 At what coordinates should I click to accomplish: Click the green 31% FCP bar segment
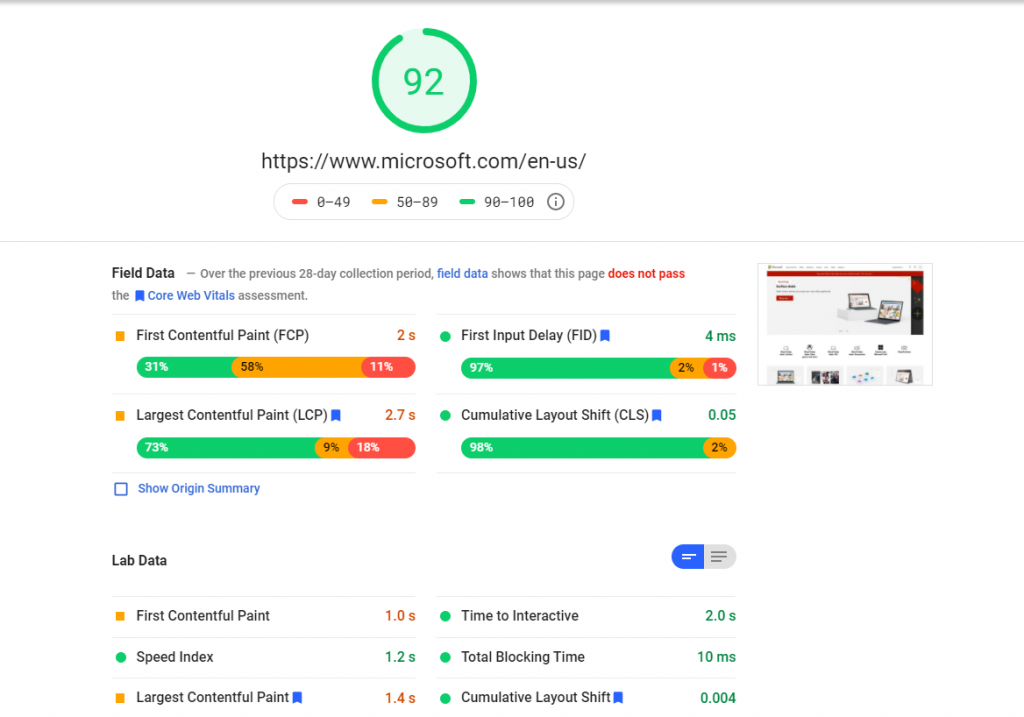click(185, 367)
